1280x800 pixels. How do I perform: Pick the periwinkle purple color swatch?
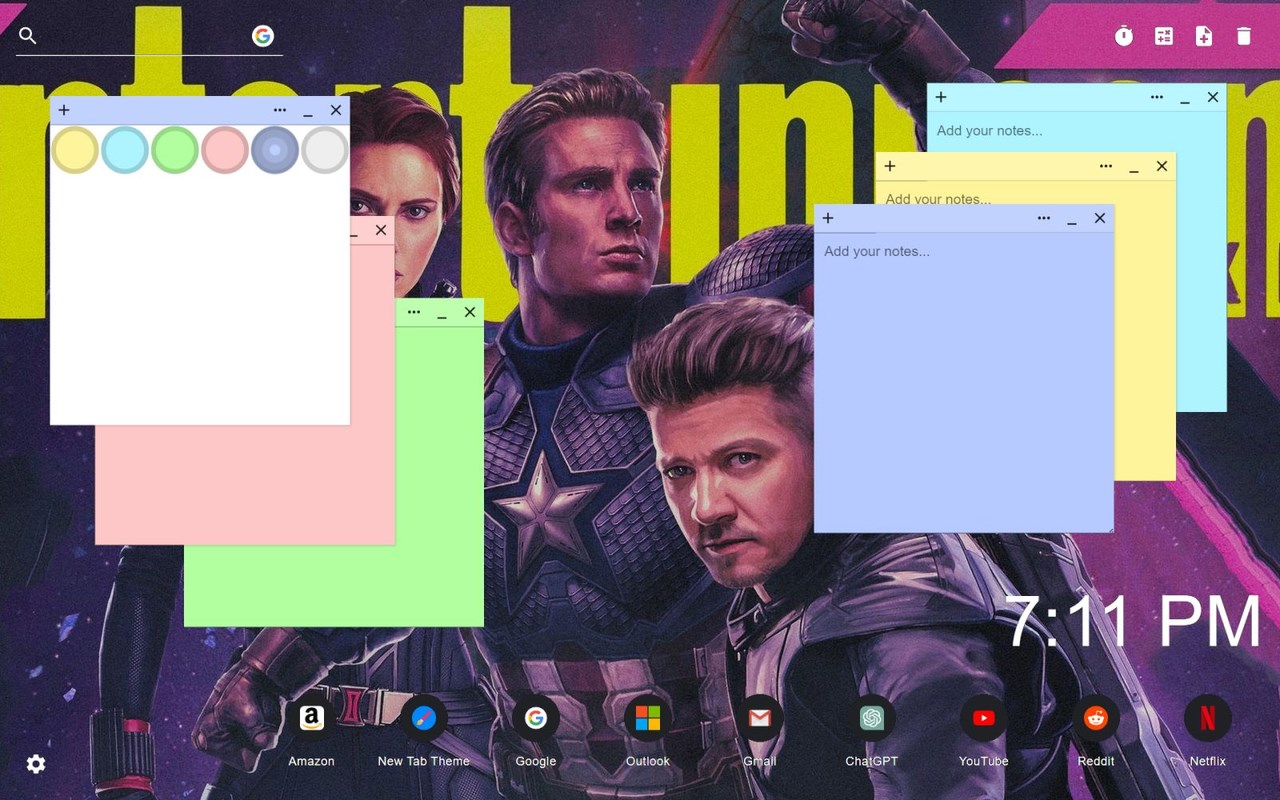[275, 150]
